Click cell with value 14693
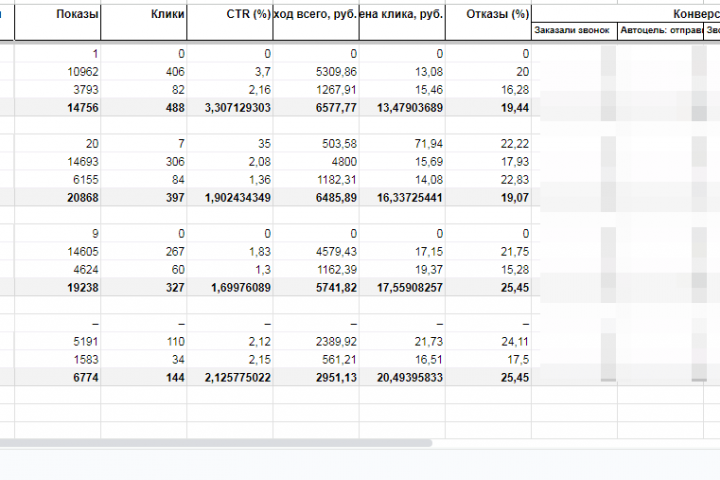 (x=57, y=162)
